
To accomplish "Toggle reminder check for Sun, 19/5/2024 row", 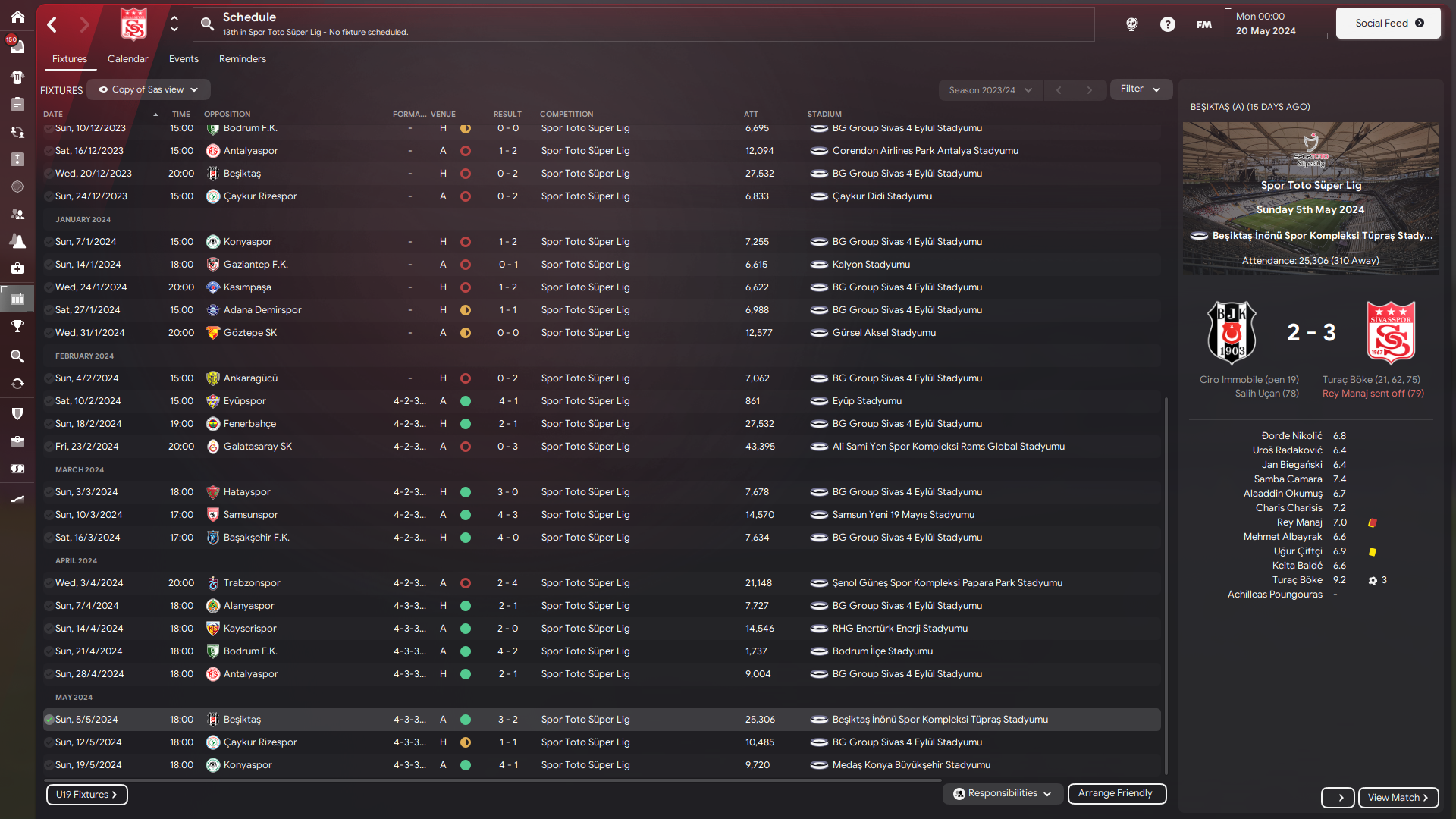I will click(x=49, y=765).
